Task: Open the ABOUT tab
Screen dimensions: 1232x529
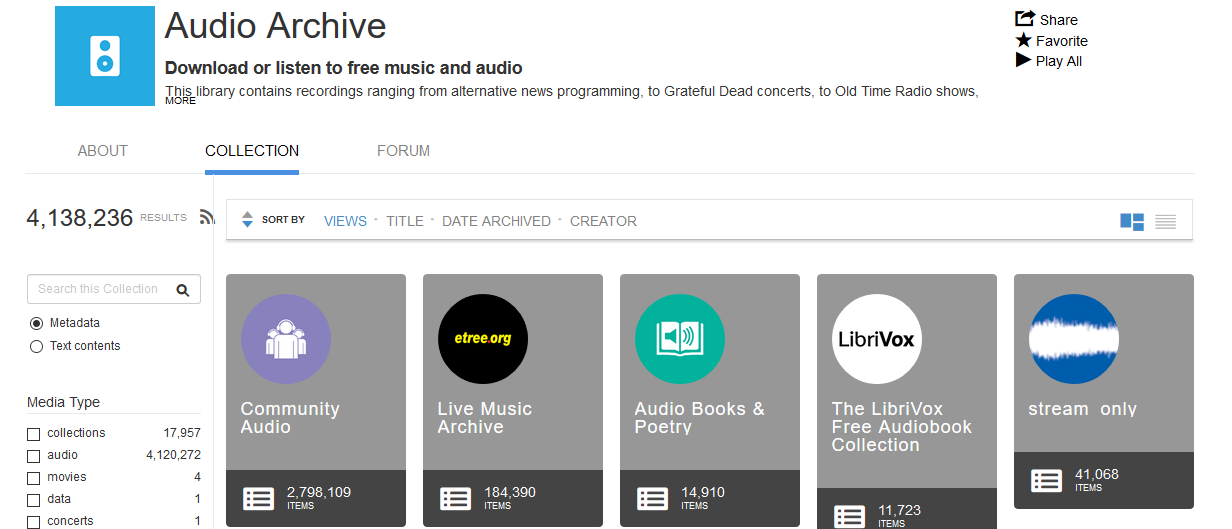Action: (x=103, y=151)
